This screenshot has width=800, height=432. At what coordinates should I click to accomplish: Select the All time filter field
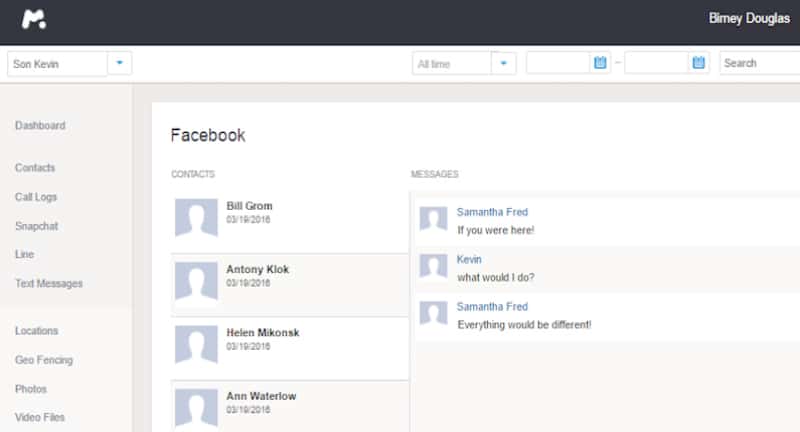(x=452, y=64)
